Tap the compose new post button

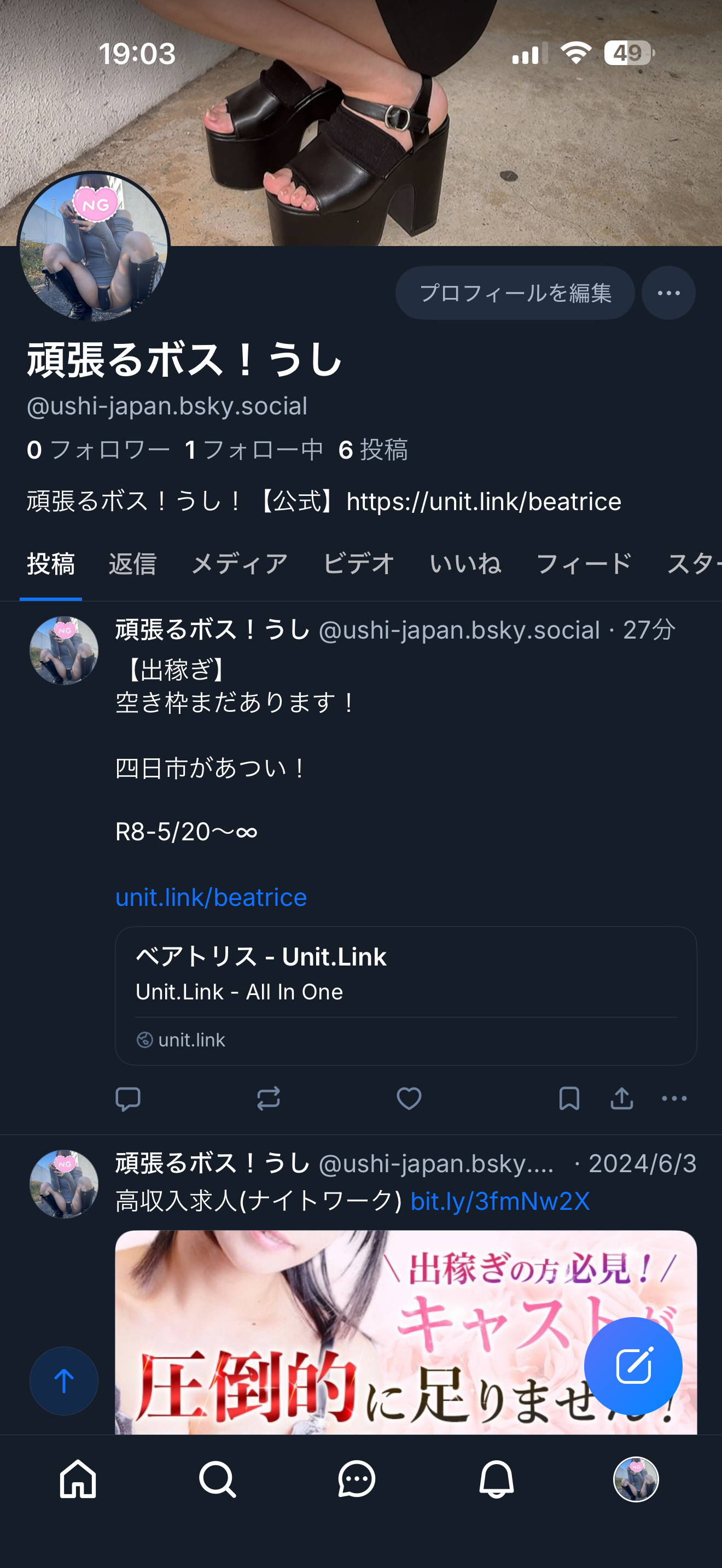coord(633,1366)
